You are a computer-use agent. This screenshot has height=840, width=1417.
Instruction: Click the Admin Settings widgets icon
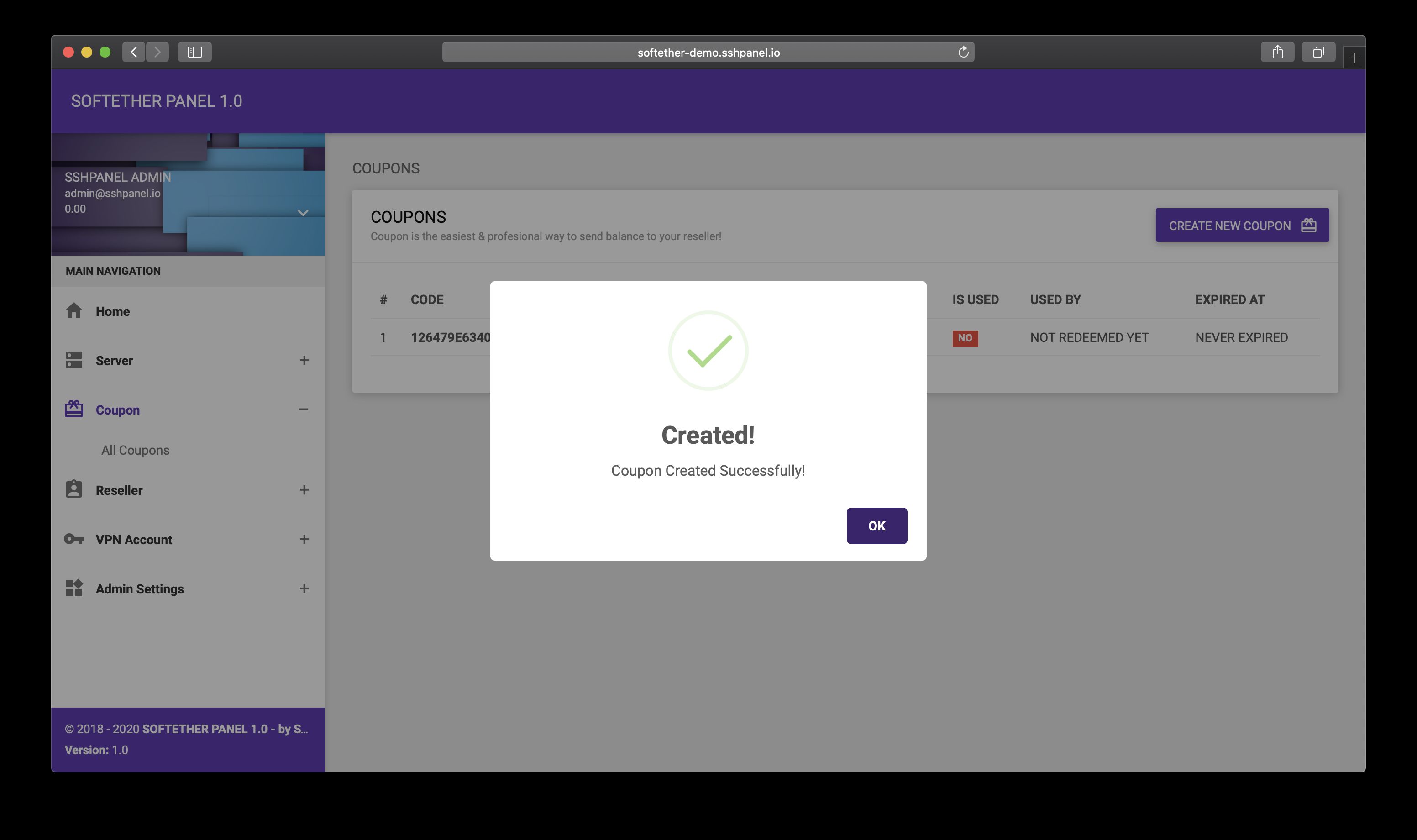point(73,588)
